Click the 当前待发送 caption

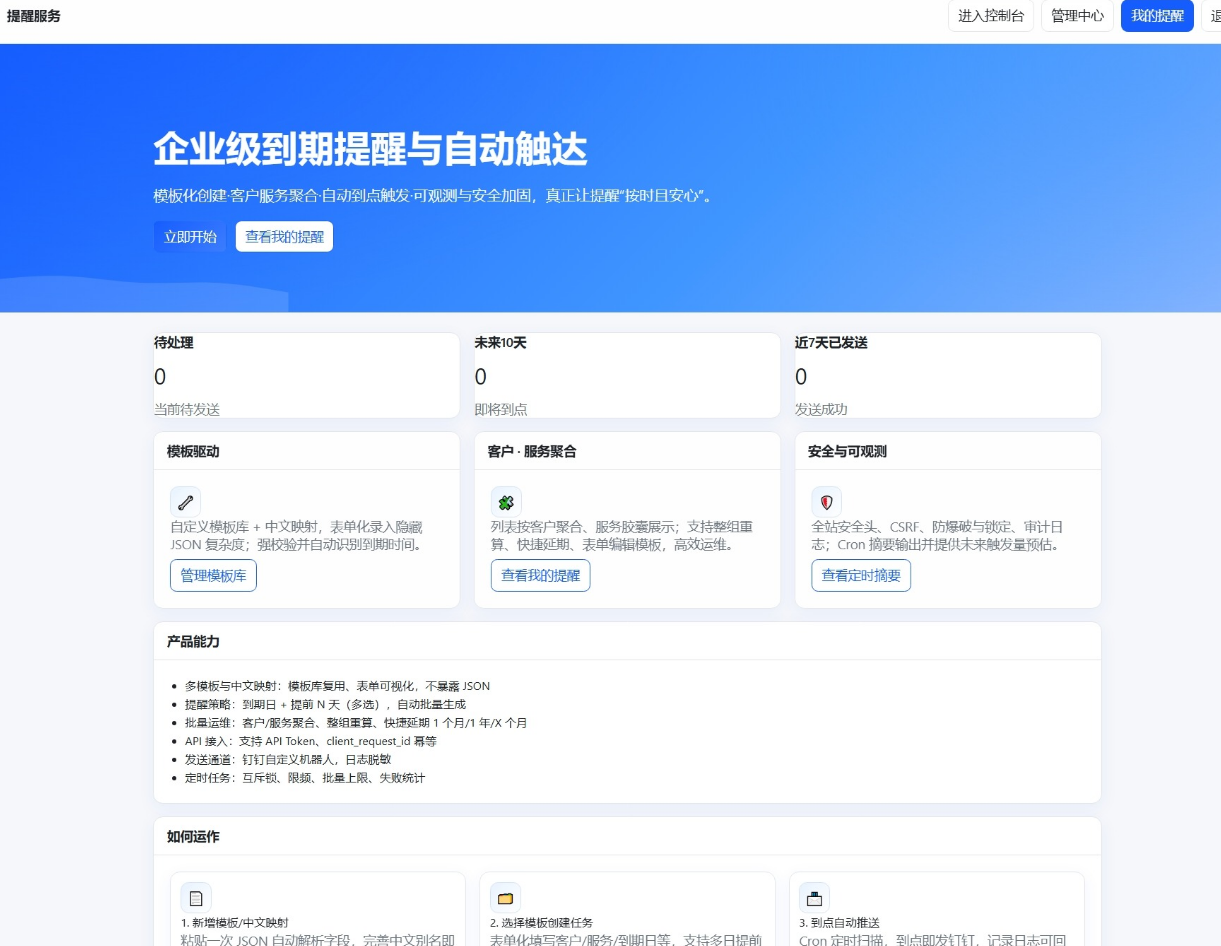187,410
